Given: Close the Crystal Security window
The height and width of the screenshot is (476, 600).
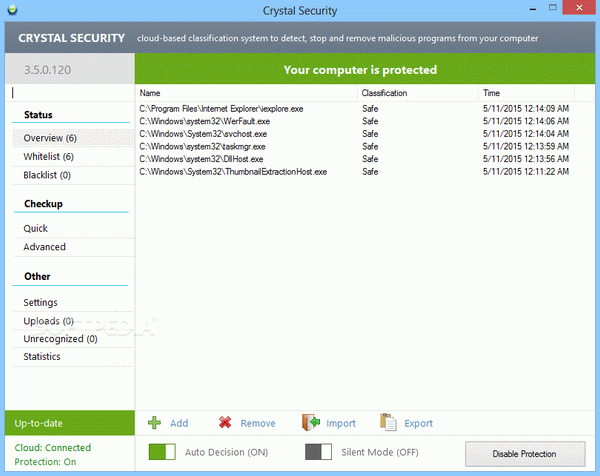Looking at the screenshot, I should point(579,8).
